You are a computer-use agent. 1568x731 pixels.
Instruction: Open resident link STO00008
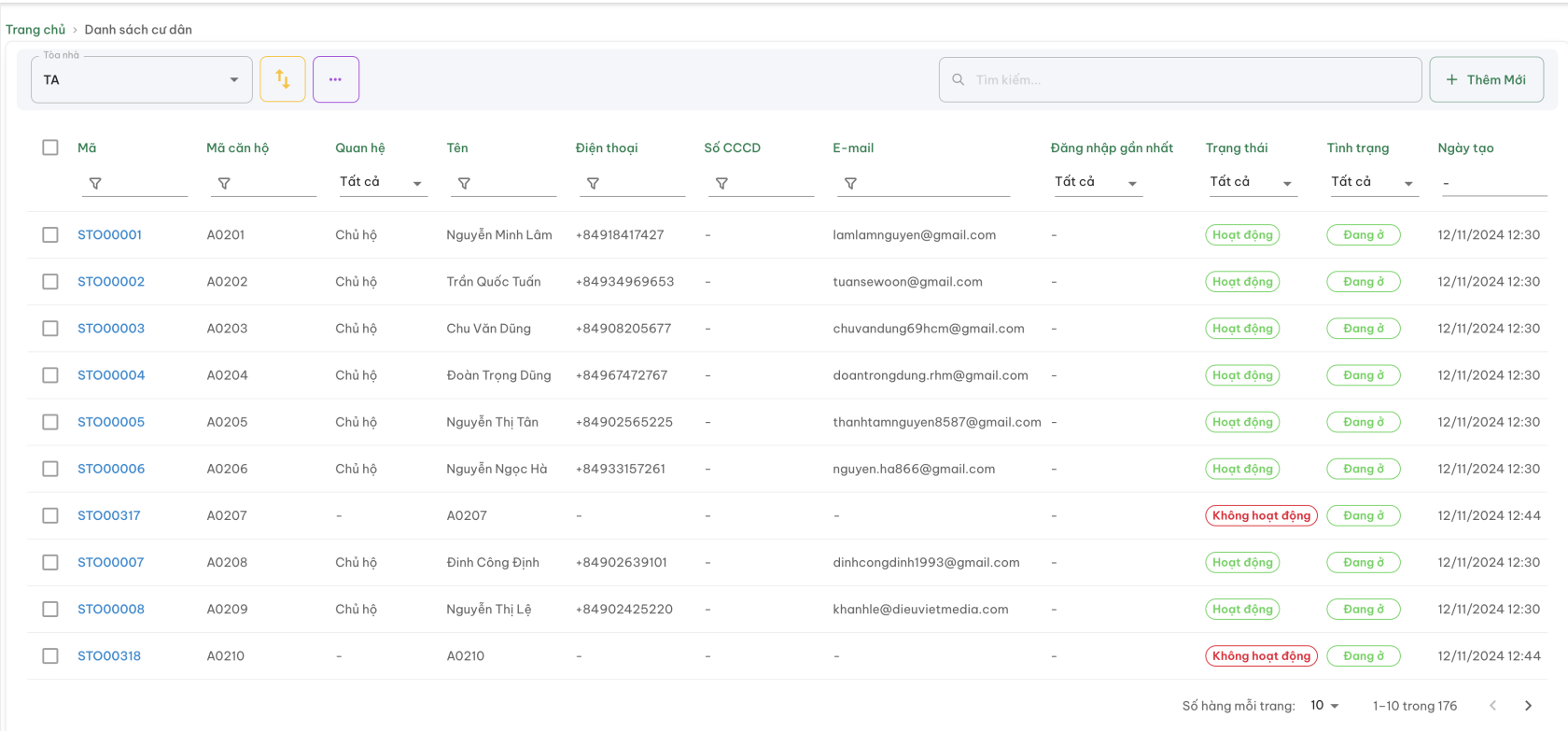111,609
